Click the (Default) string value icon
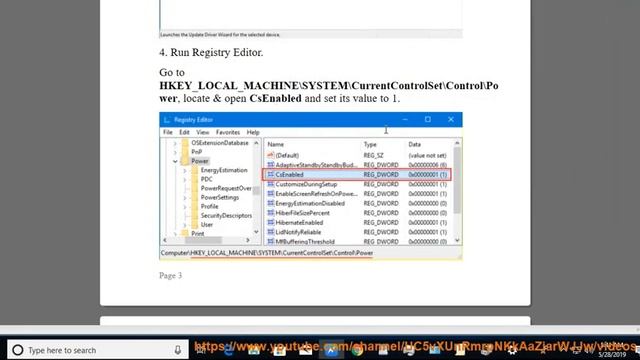640x360 pixels. coord(271,156)
